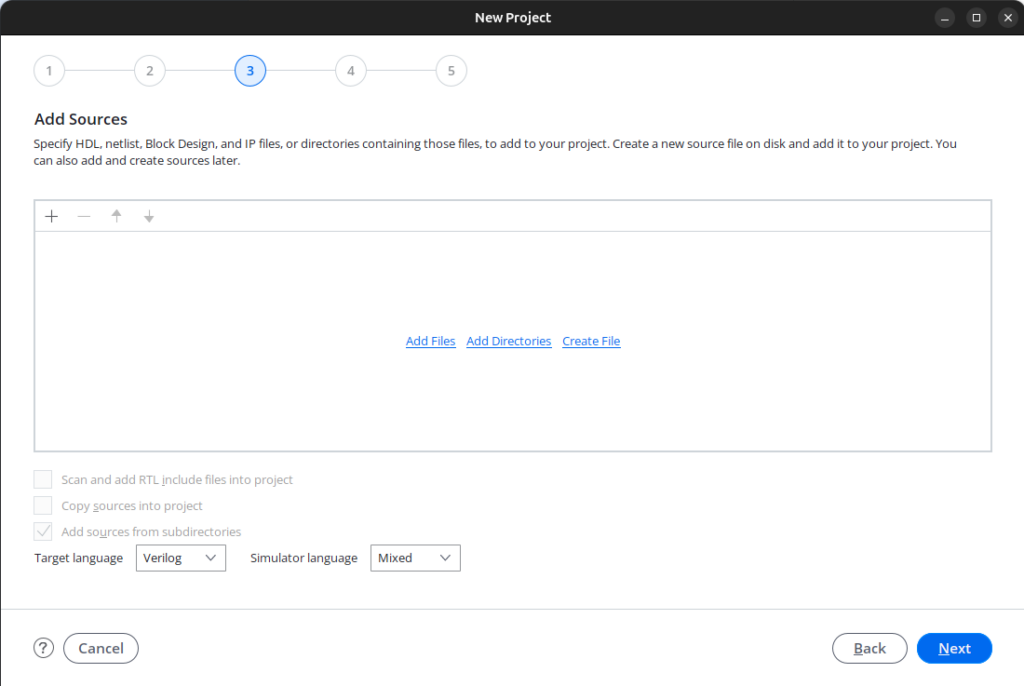Open the Simulator language Mixed dropdown

[415, 558]
